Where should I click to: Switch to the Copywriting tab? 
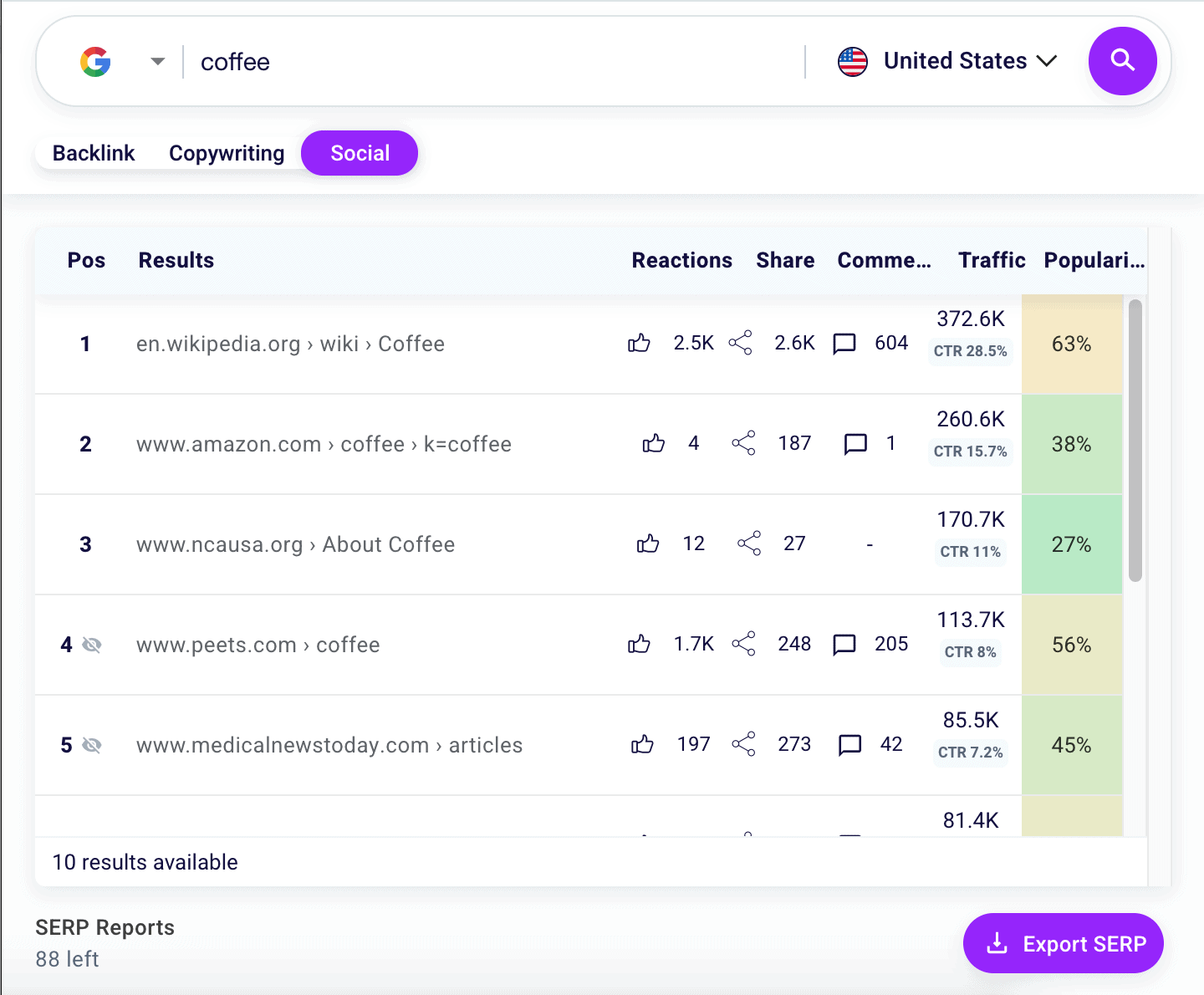[227, 153]
